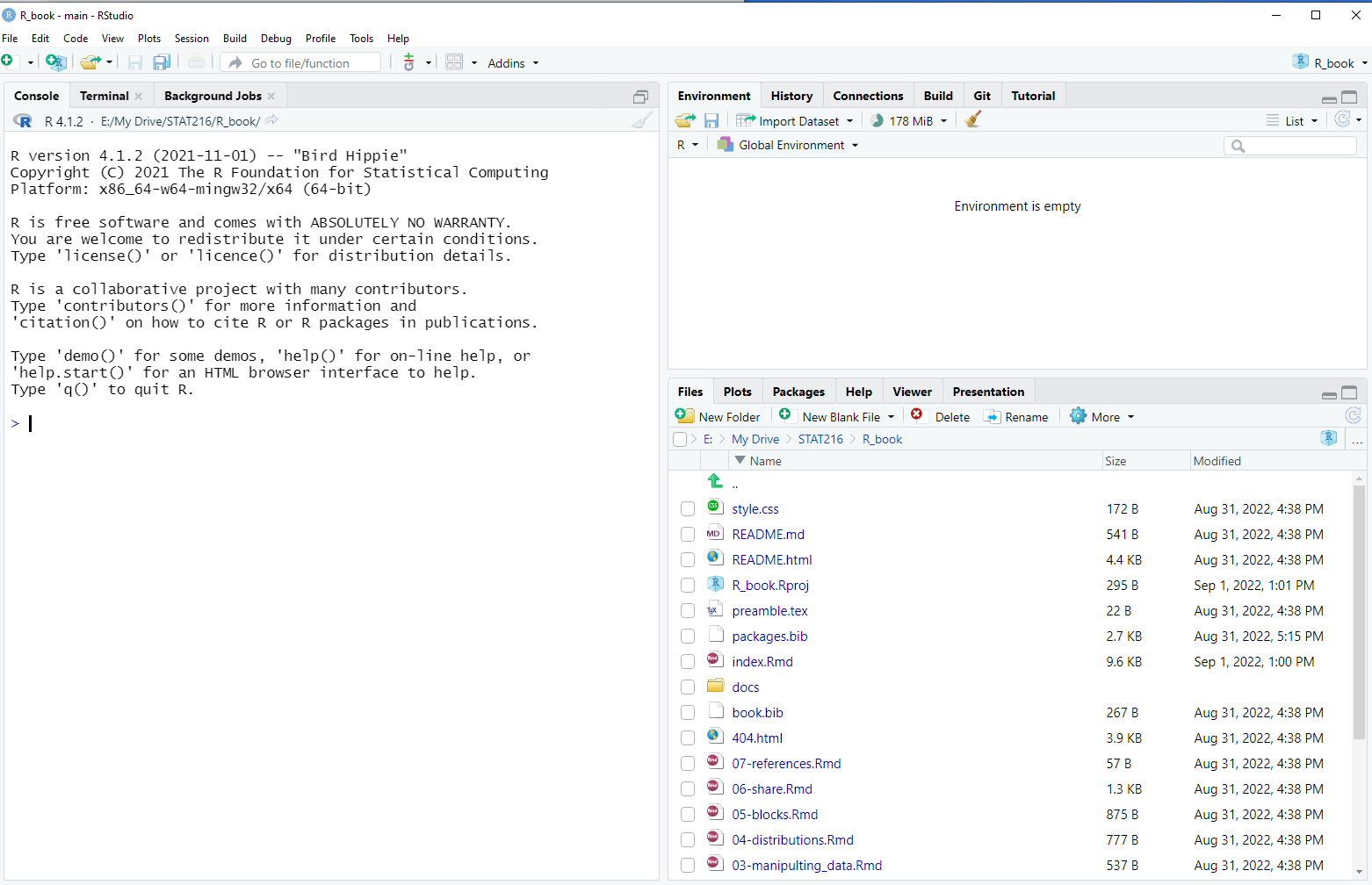The height and width of the screenshot is (885, 1372).
Task: Click the New Folder button
Action: pos(718,416)
